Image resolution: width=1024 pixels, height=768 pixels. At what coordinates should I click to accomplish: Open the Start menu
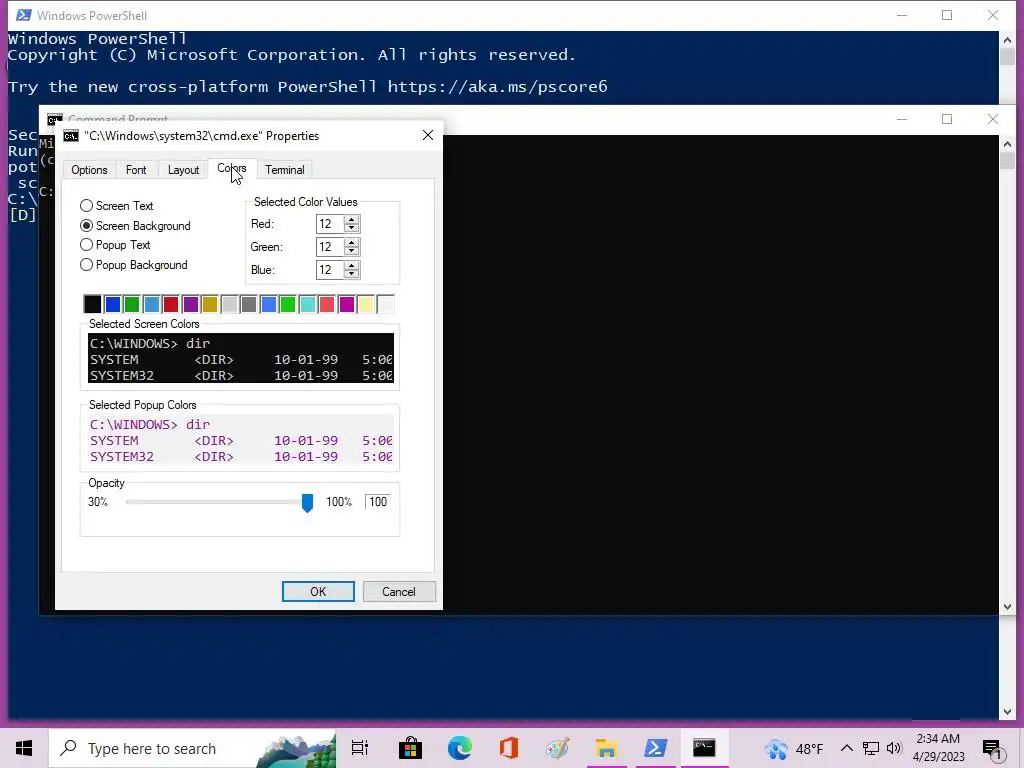click(24, 748)
